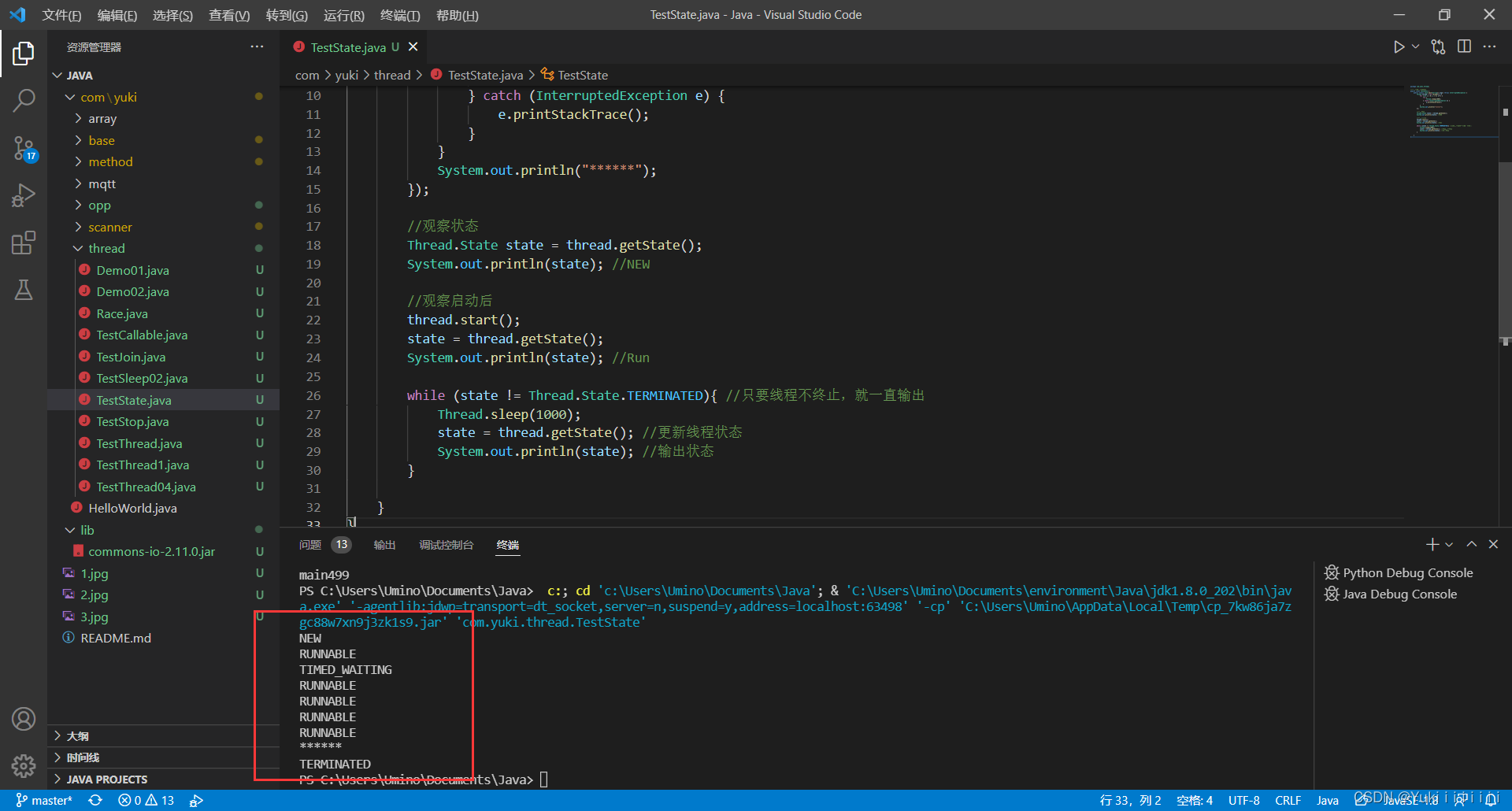Split the editor to the right
The width and height of the screenshot is (1512, 811).
coord(1464,47)
